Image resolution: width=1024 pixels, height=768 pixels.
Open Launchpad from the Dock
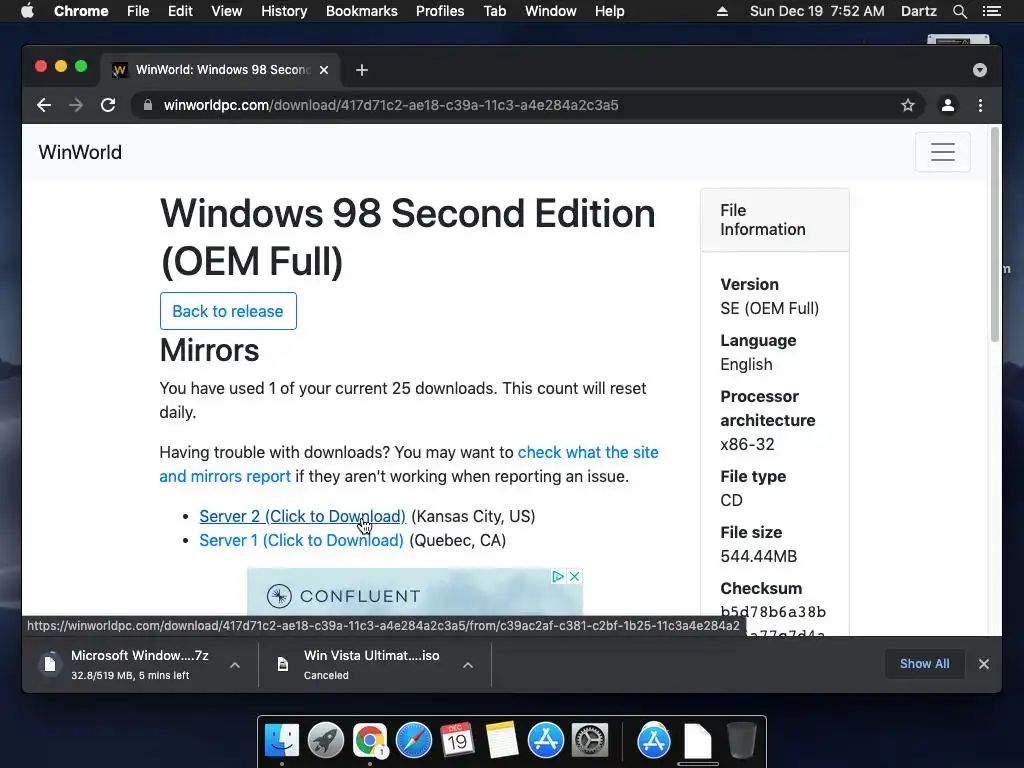(x=326, y=741)
